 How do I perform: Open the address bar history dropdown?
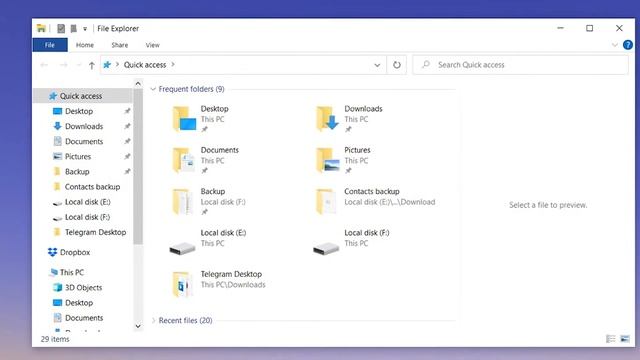point(377,65)
